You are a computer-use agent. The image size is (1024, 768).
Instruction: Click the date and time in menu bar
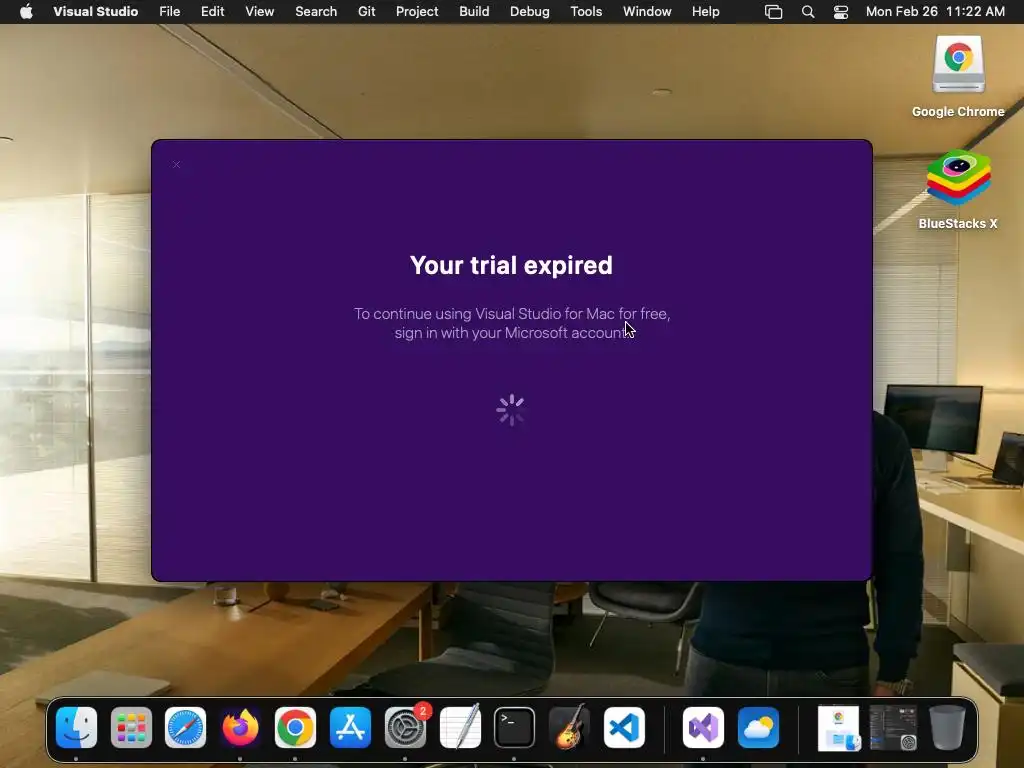(x=935, y=11)
